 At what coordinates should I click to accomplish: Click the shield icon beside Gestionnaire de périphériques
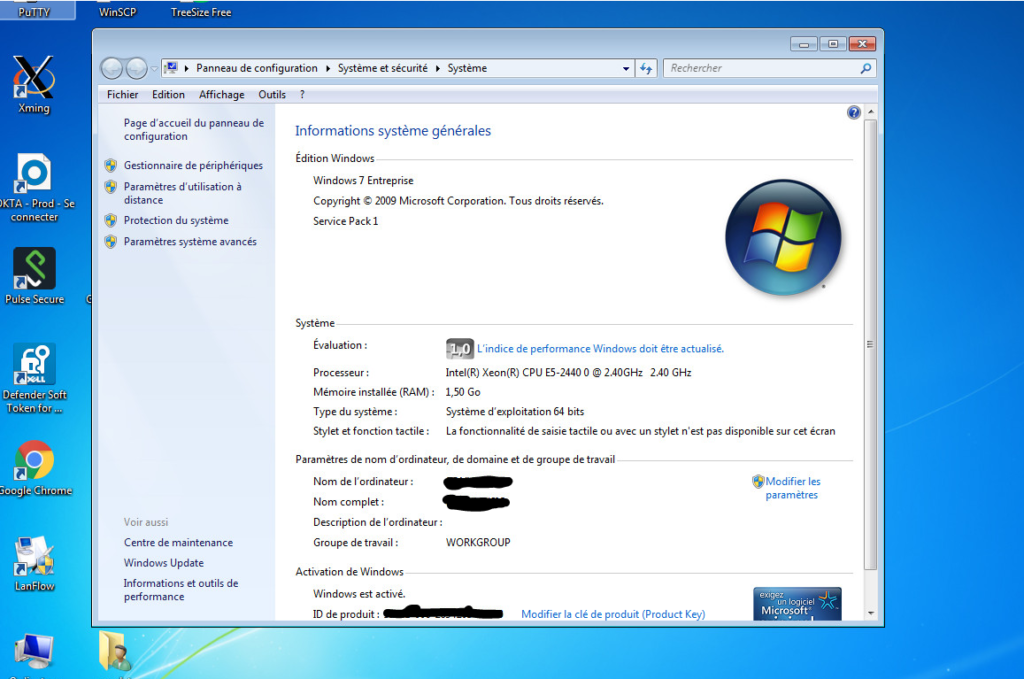(111, 165)
